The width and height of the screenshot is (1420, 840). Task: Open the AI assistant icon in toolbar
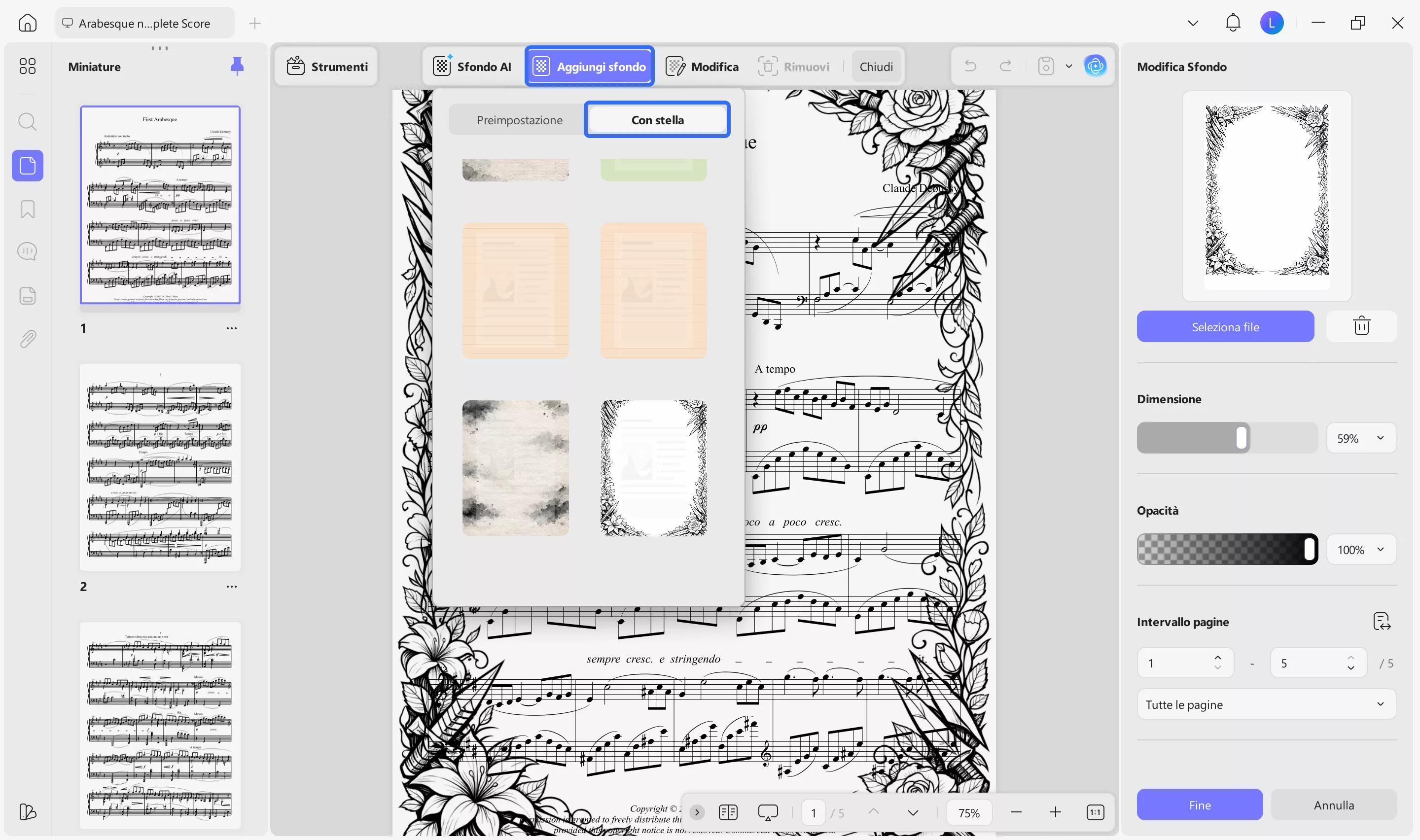click(1095, 66)
